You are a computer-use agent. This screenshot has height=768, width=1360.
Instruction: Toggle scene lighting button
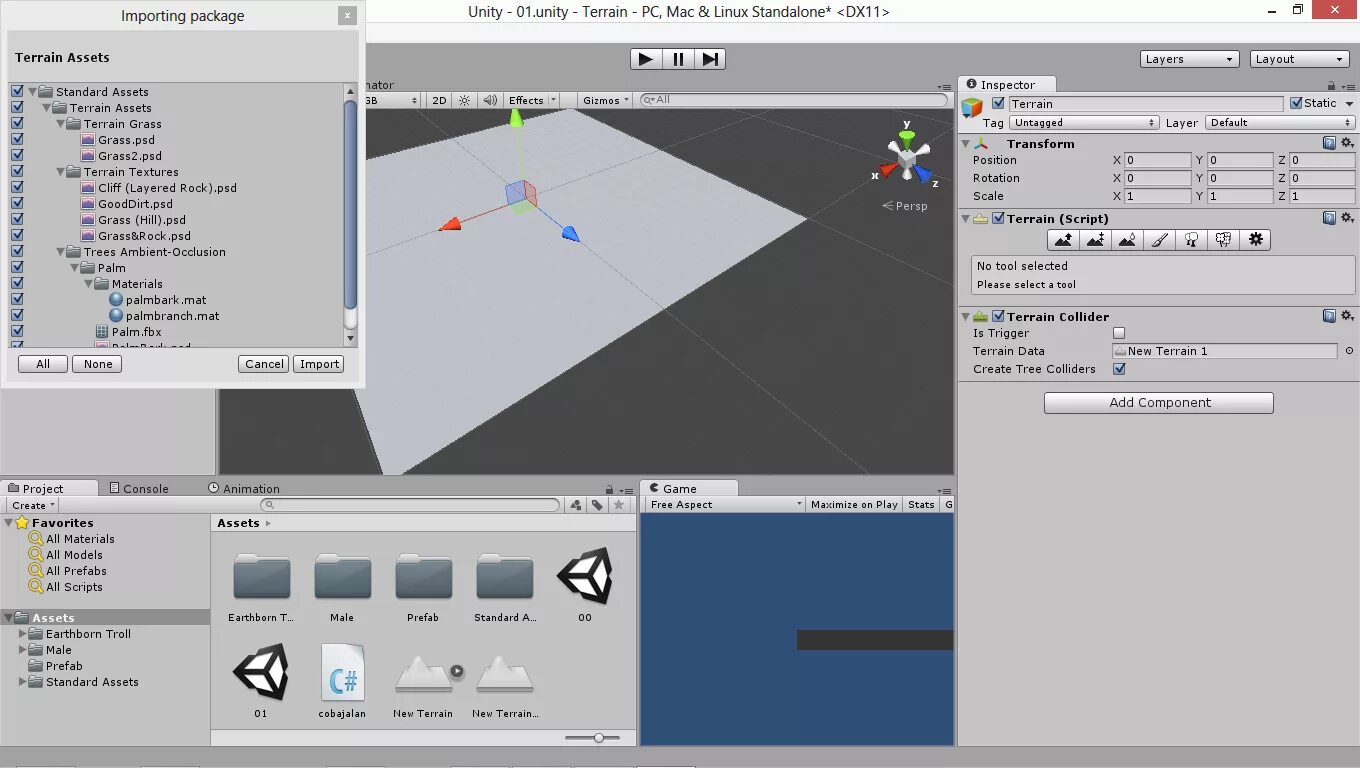pos(464,100)
